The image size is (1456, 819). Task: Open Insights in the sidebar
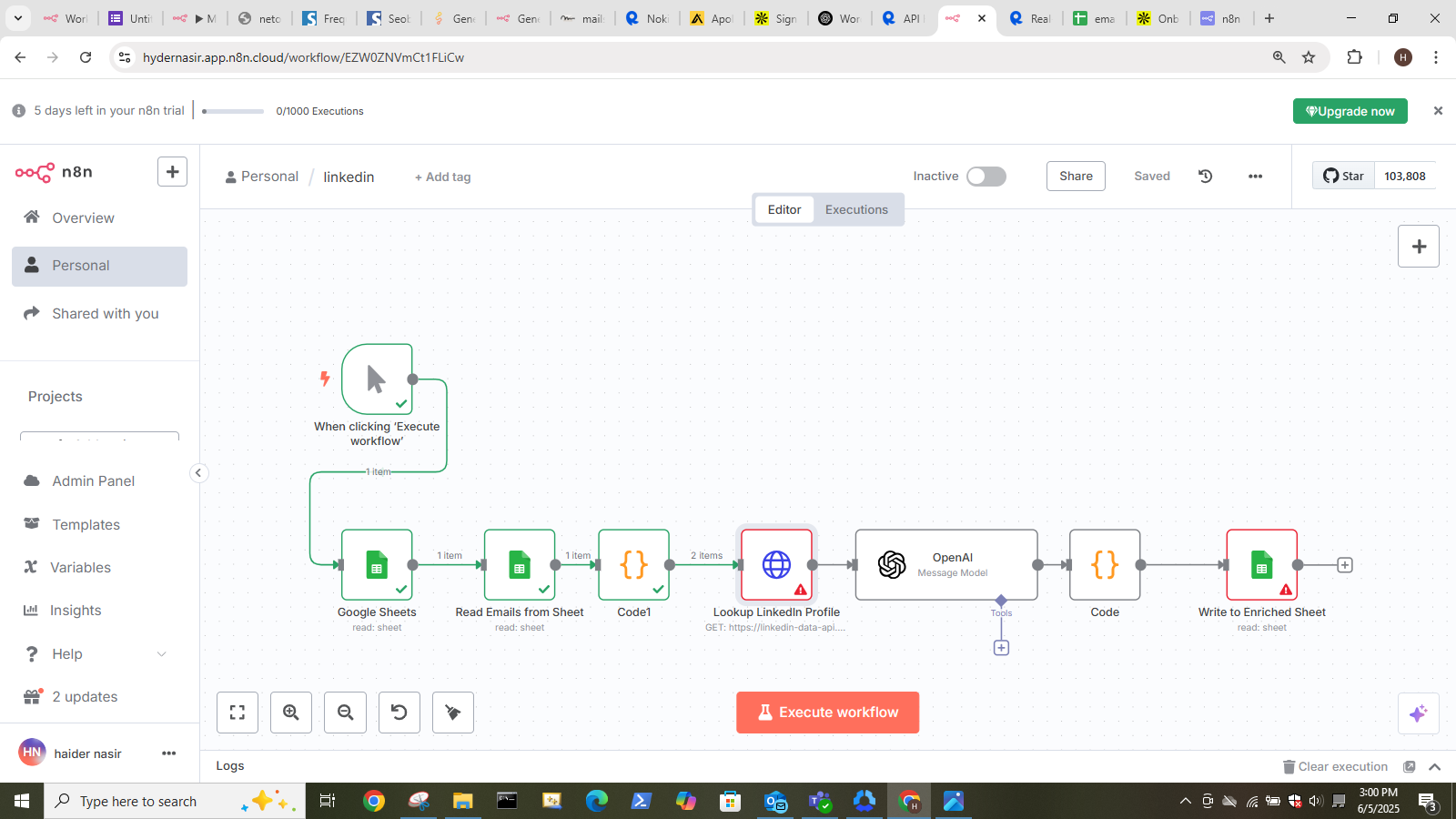[99, 611]
